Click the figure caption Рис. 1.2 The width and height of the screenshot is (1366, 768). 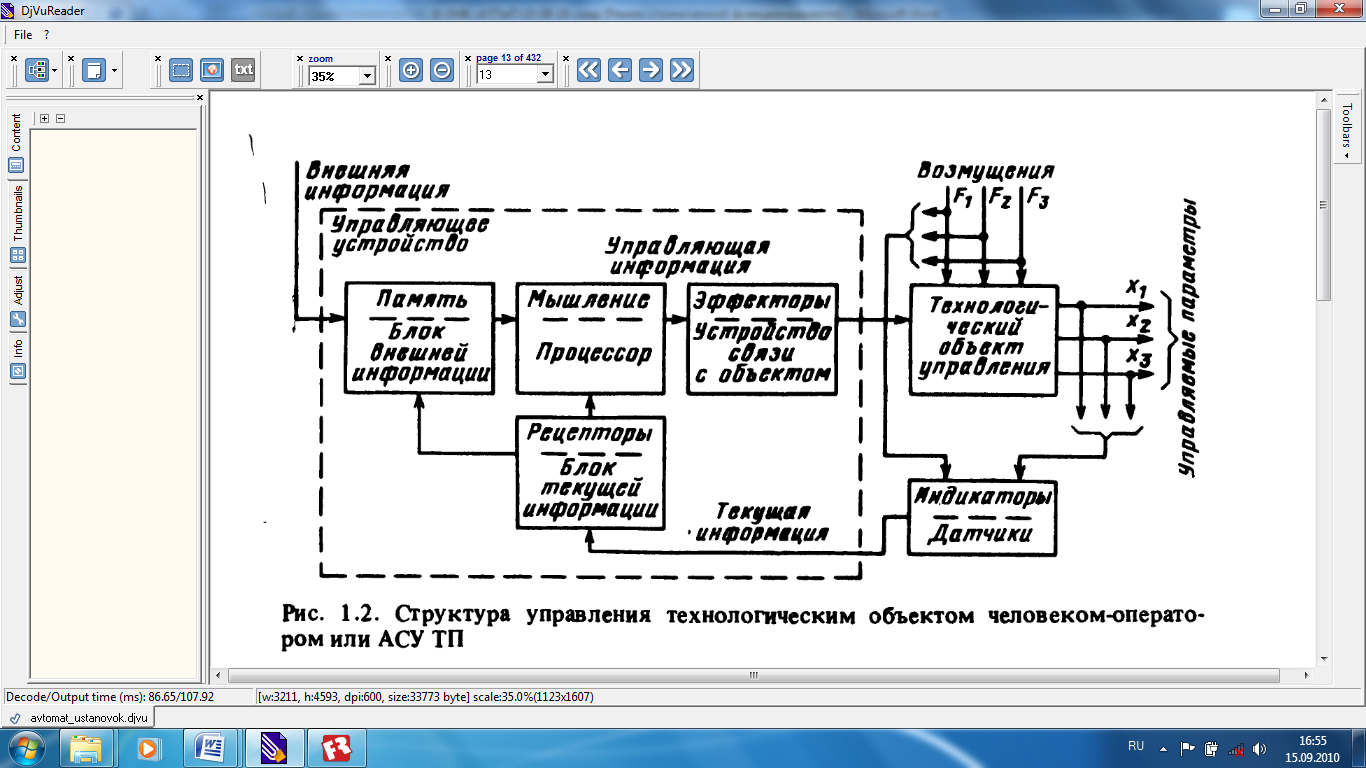pyautogui.click(x=744, y=627)
